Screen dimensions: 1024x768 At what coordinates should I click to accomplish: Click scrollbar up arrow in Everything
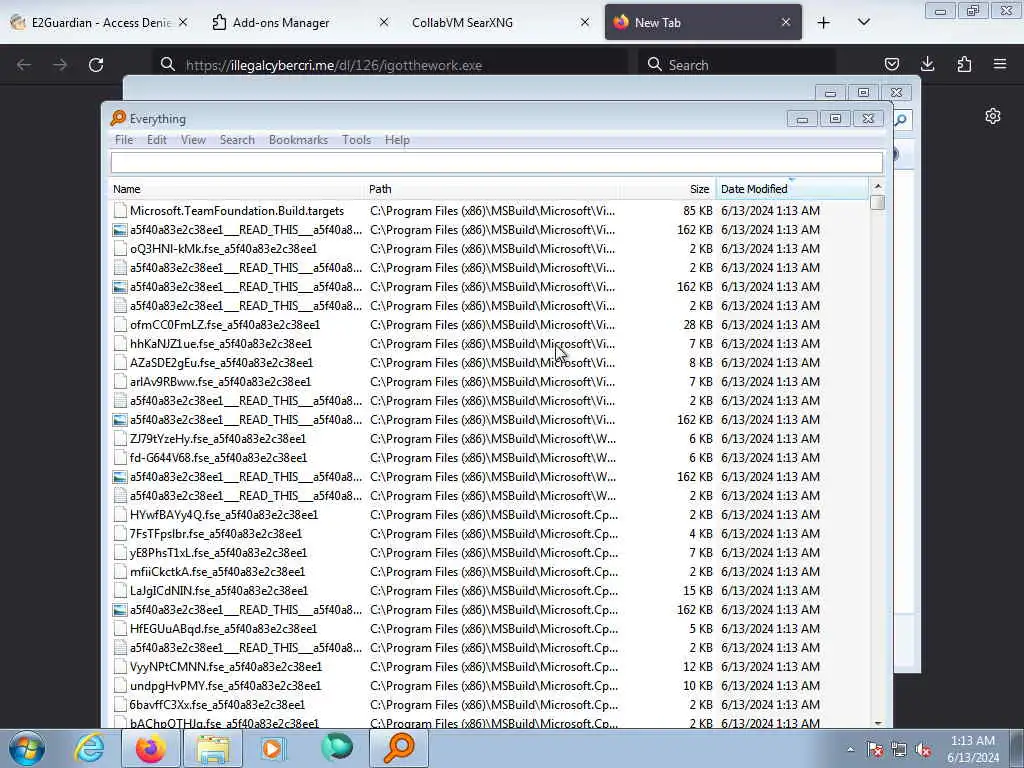878,187
